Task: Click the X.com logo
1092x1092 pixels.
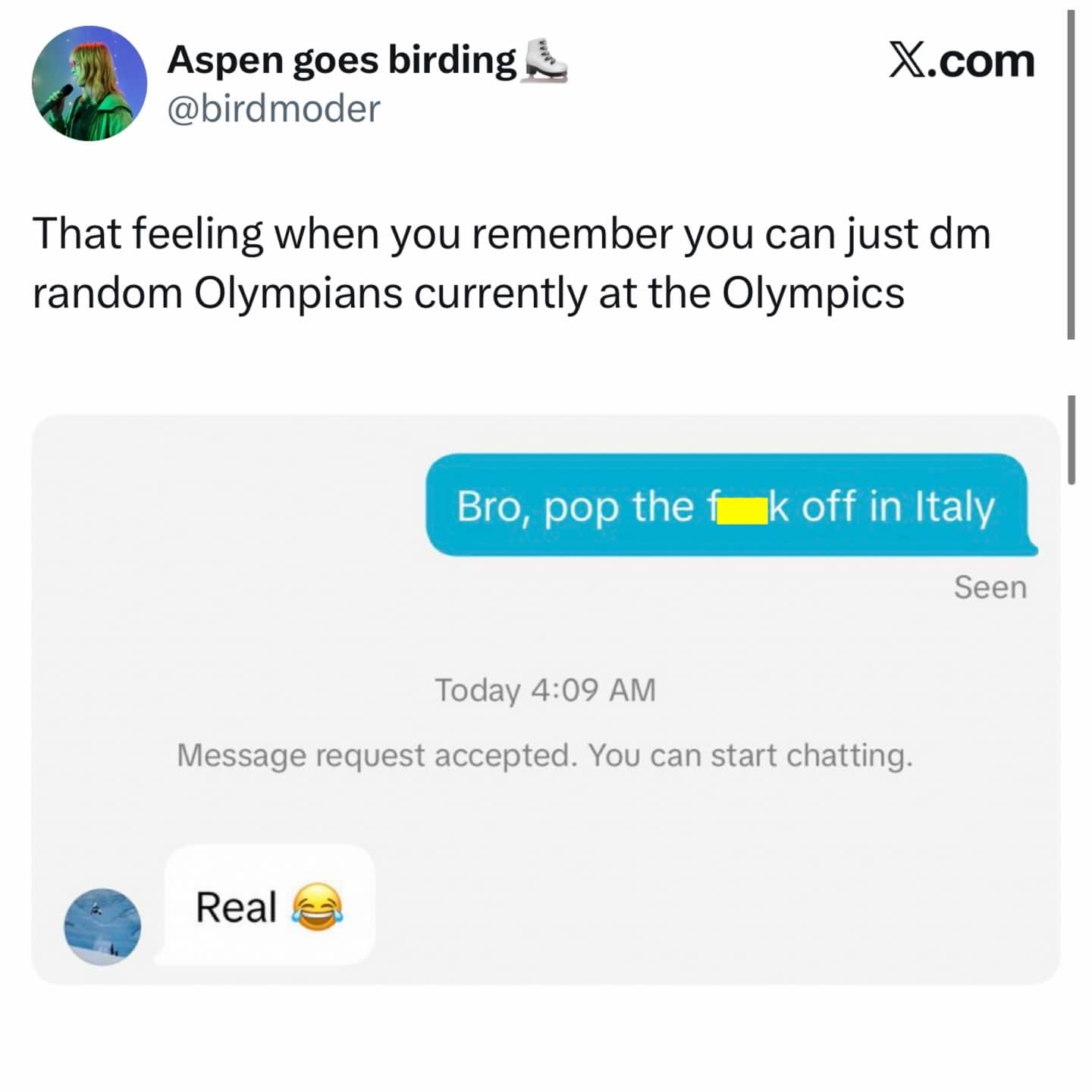Action: point(961,61)
